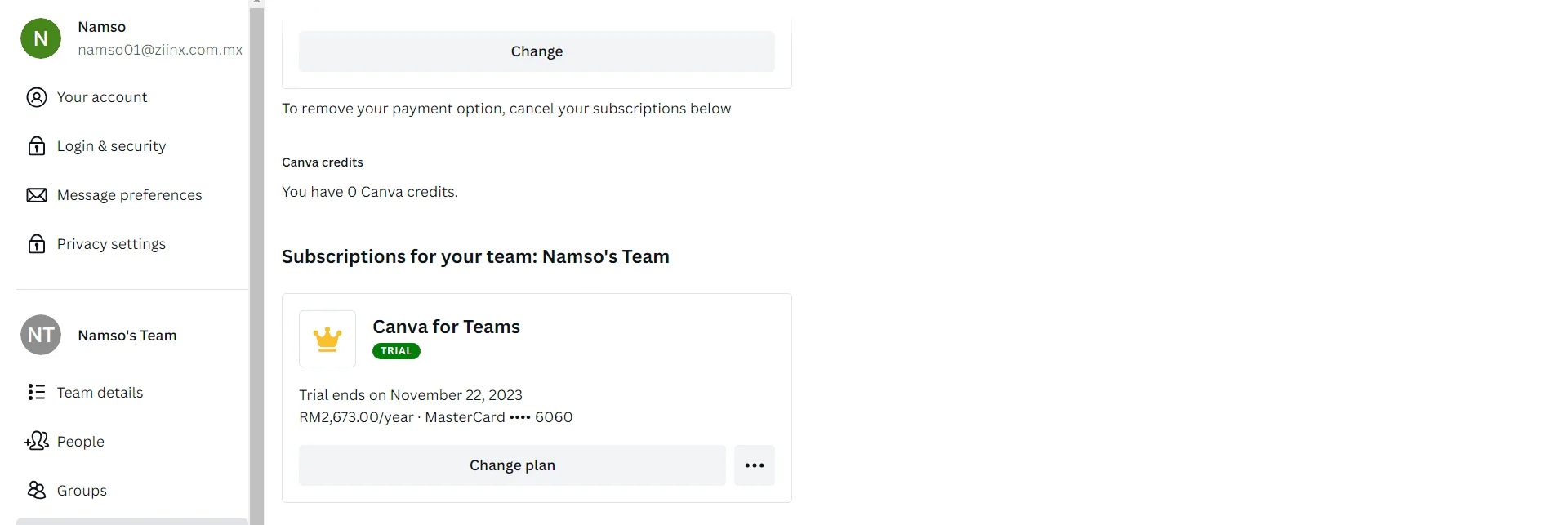Screen dimensions: 1568x525
Task: Select Namso's Team name in sidebar
Action: pos(127,336)
